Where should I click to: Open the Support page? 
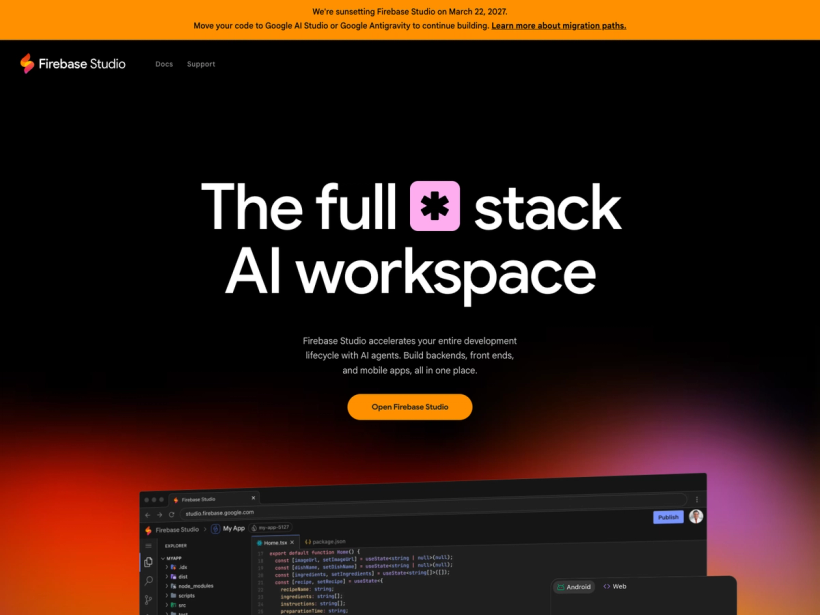[x=201, y=64]
